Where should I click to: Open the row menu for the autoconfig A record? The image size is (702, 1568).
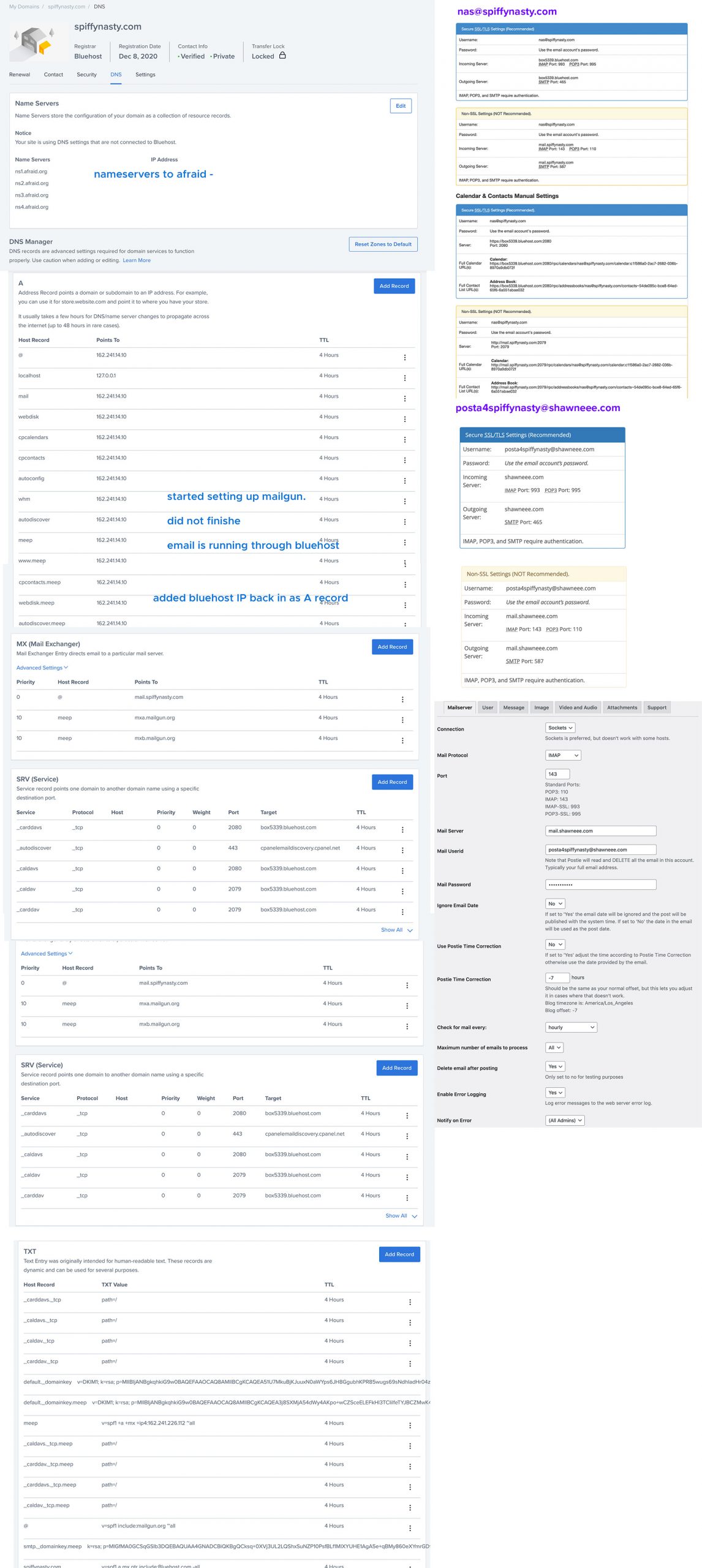click(x=405, y=481)
